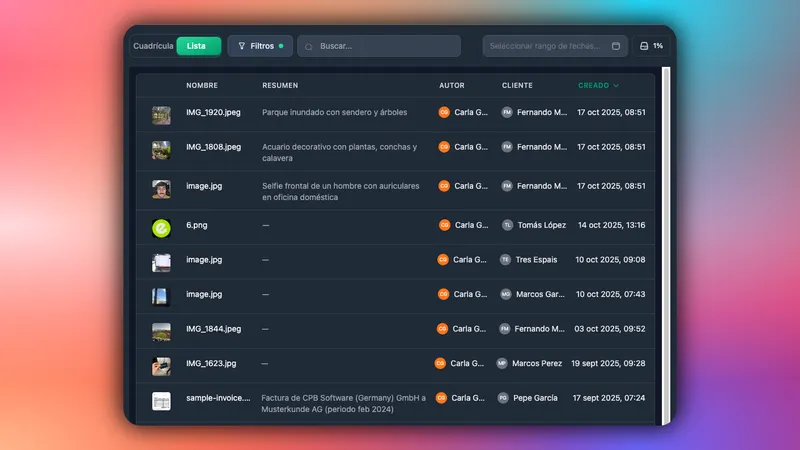Click Tres Espais client avatar
The image size is (800, 450).
(505, 260)
